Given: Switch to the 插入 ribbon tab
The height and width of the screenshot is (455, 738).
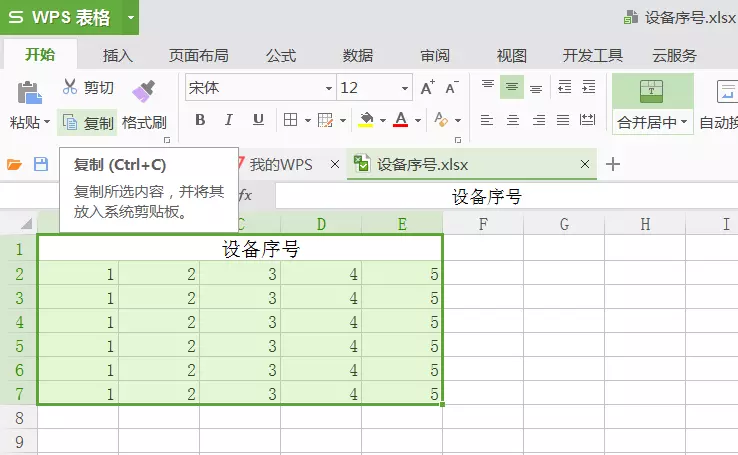Looking at the screenshot, I should pyautogui.click(x=118, y=56).
